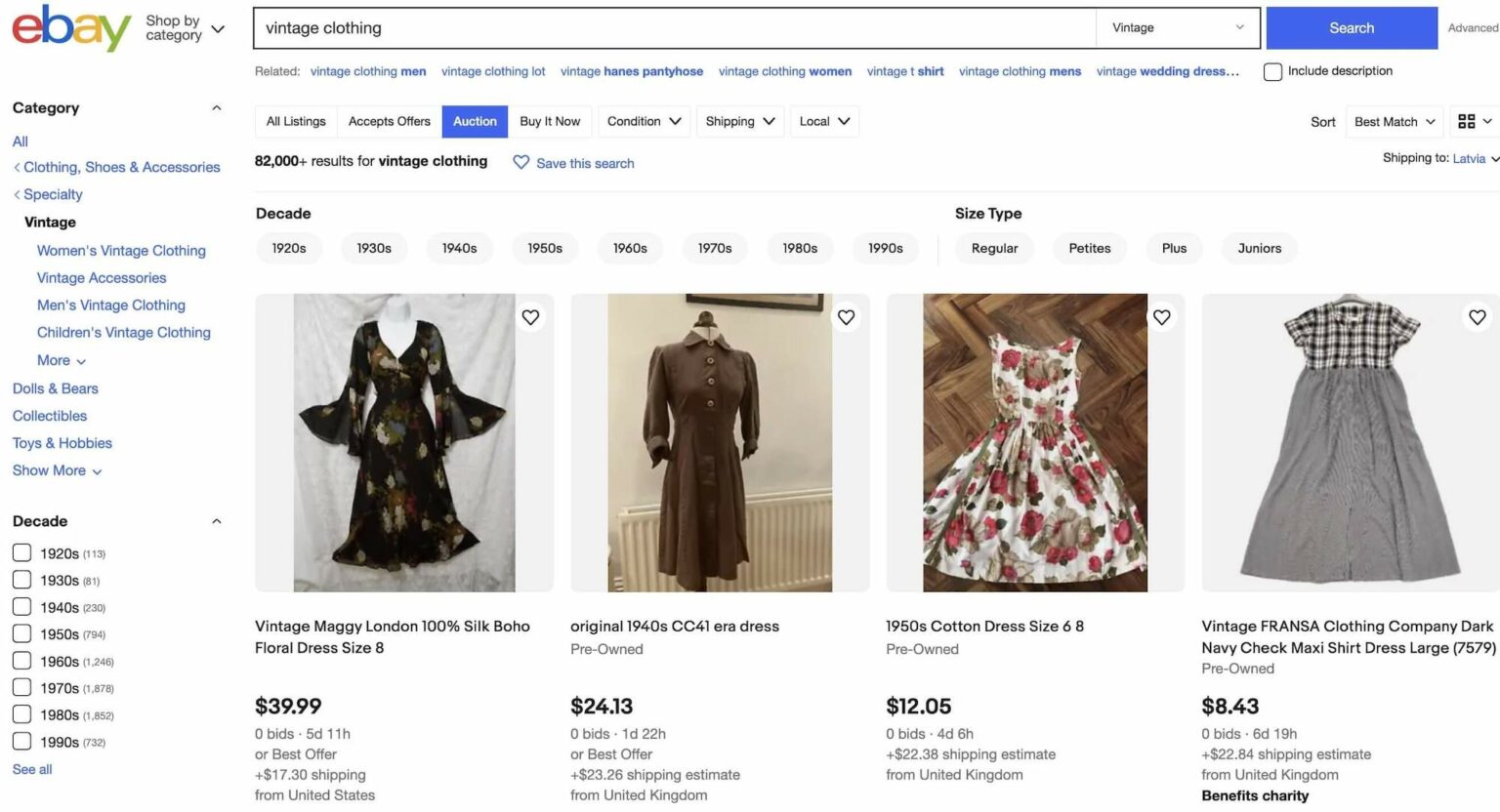
Task: Select the All category link
Action: 21,142
